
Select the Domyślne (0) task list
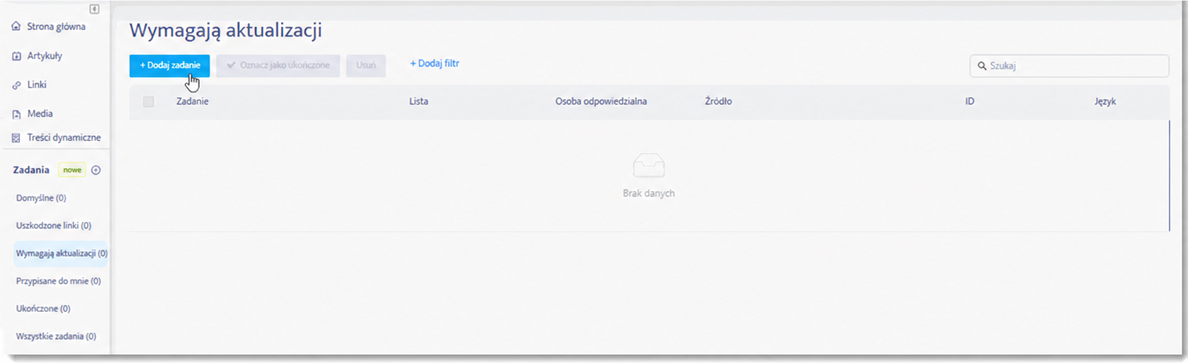[42, 198]
